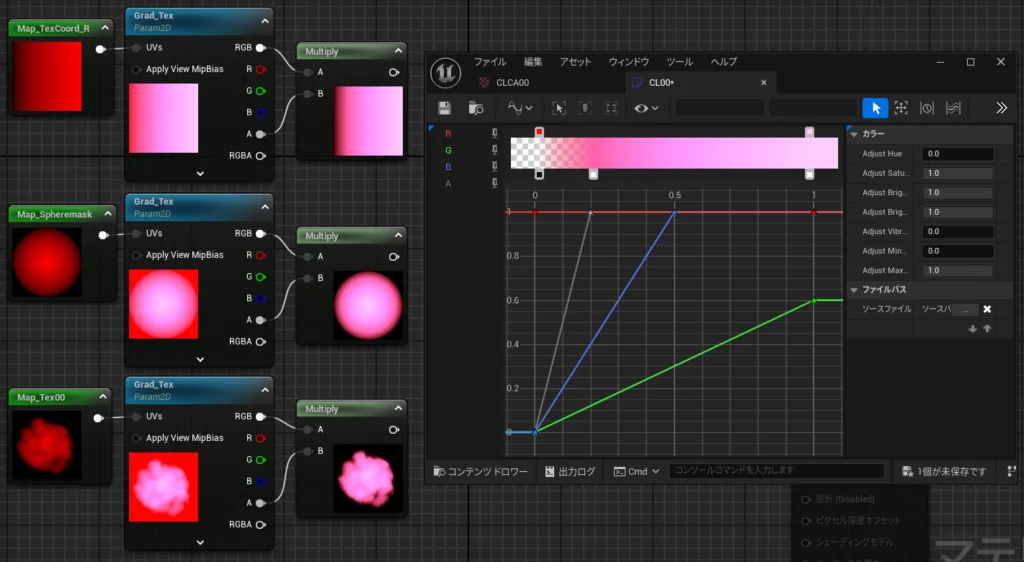Clear the source file path with X
This screenshot has height=562, width=1024.
pyautogui.click(x=987, y=309)
